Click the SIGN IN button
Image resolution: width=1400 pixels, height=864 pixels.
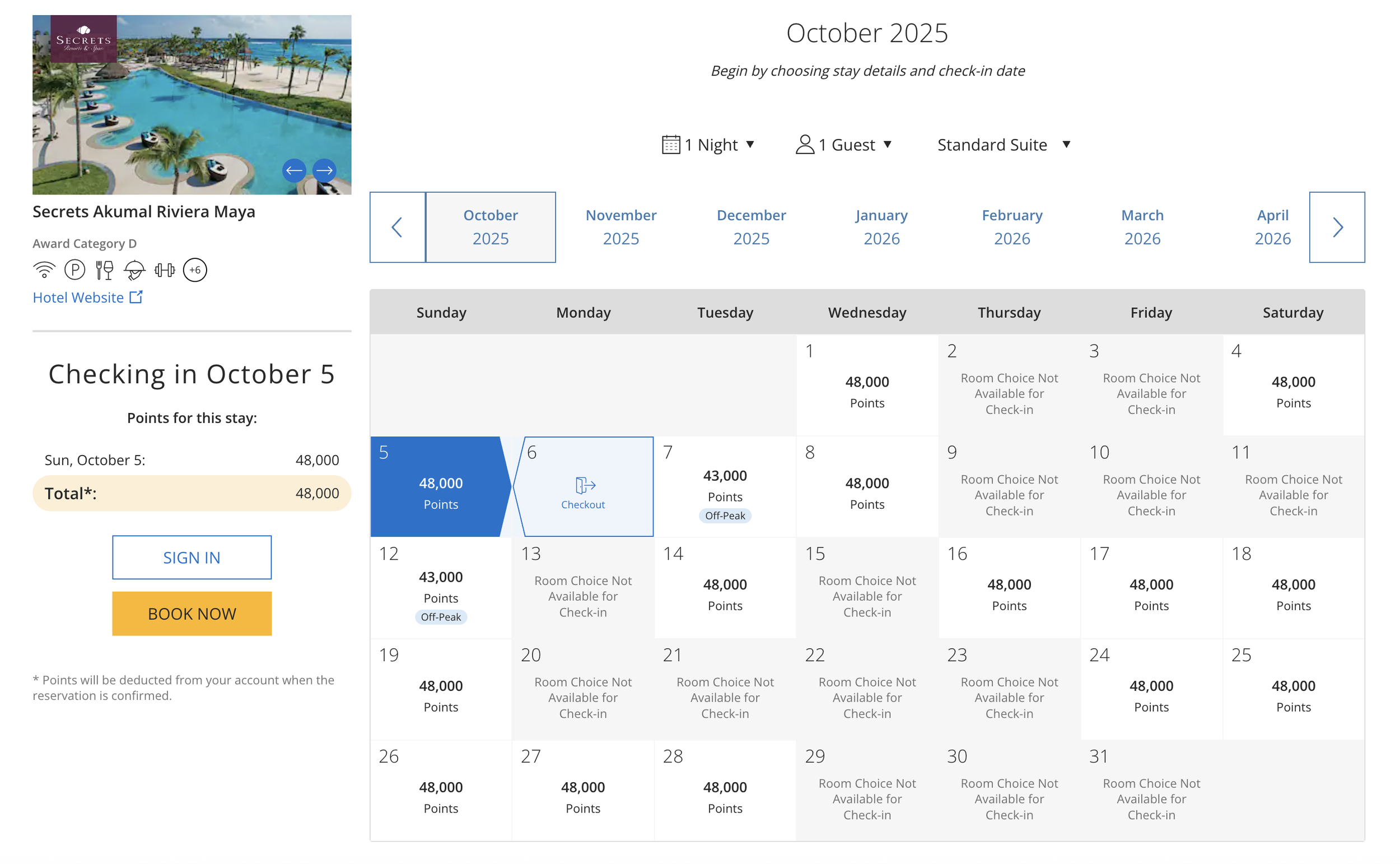tap(192, 558)
